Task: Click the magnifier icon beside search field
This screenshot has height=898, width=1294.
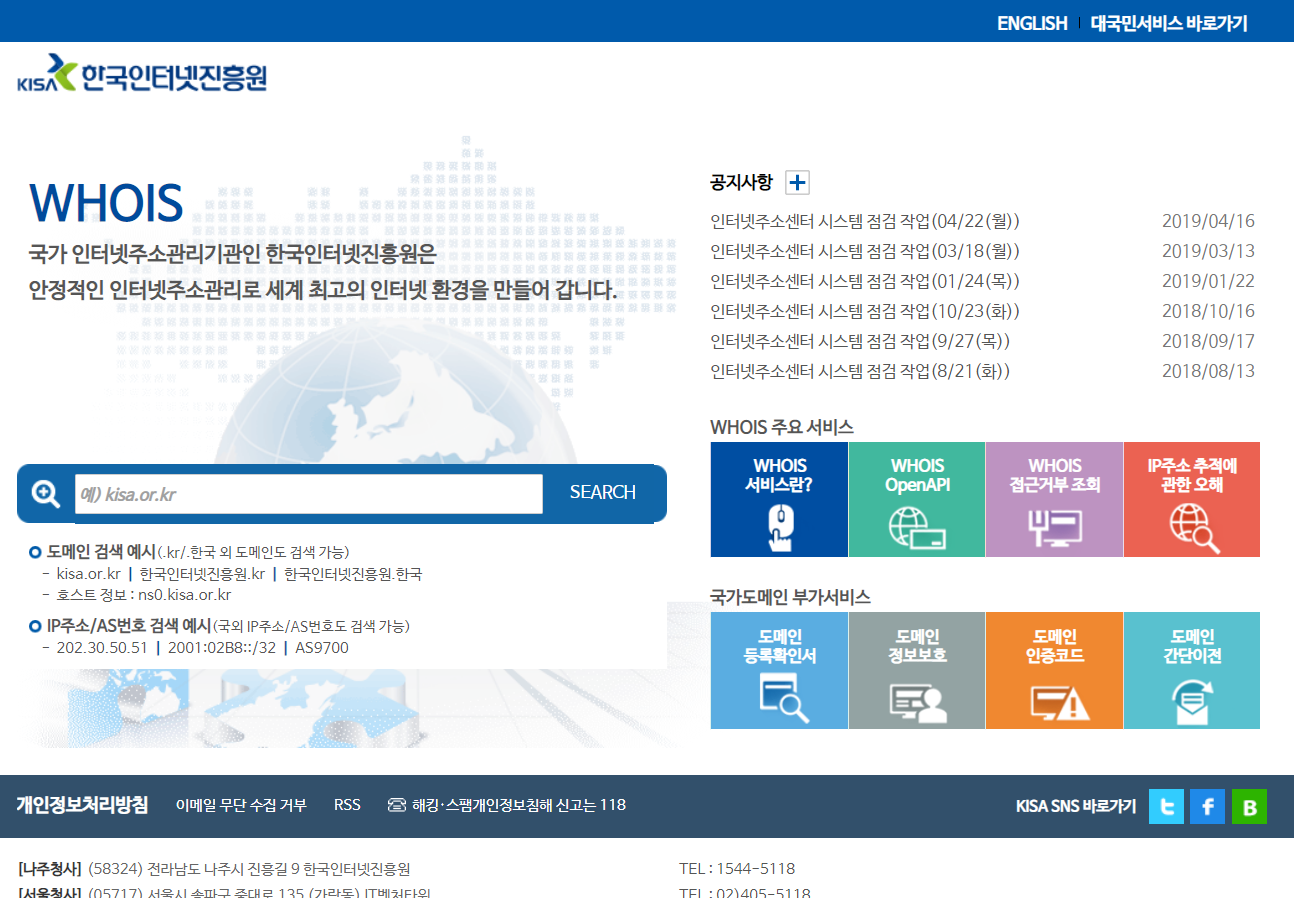Action: [46, 493]
